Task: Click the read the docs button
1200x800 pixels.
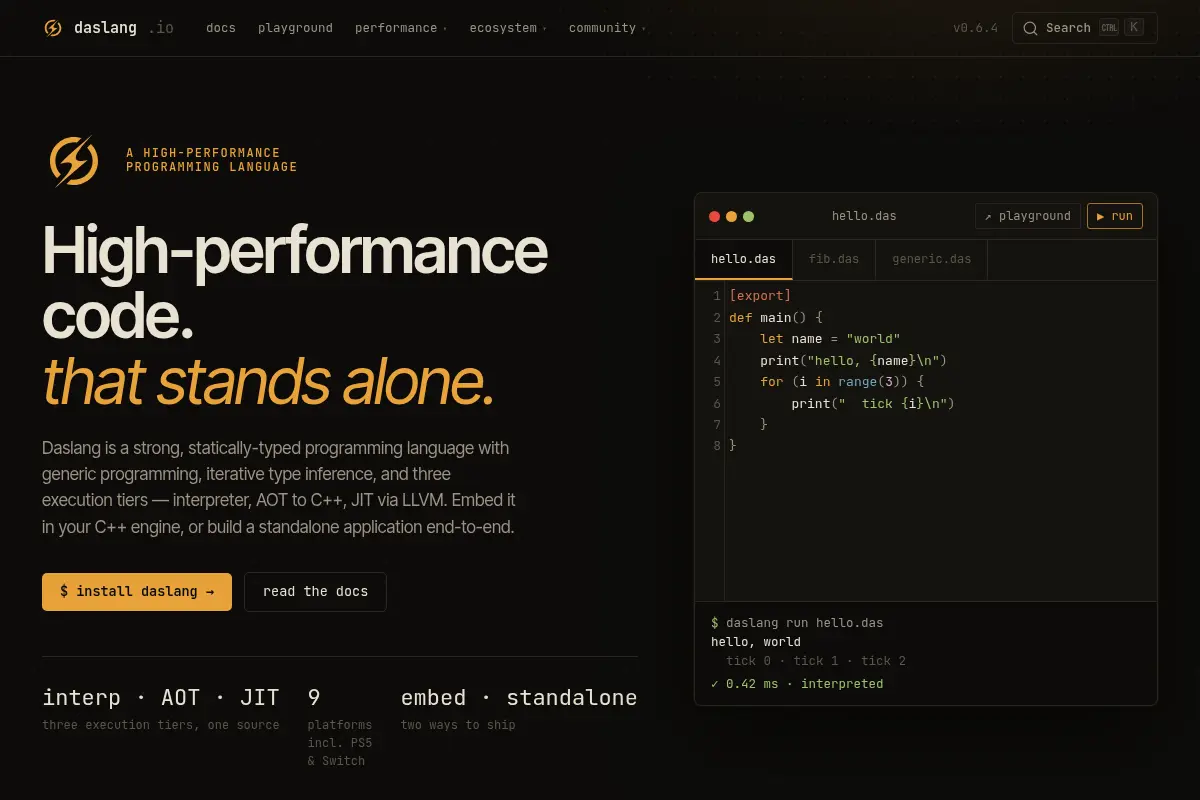Action: pos(315,592)
